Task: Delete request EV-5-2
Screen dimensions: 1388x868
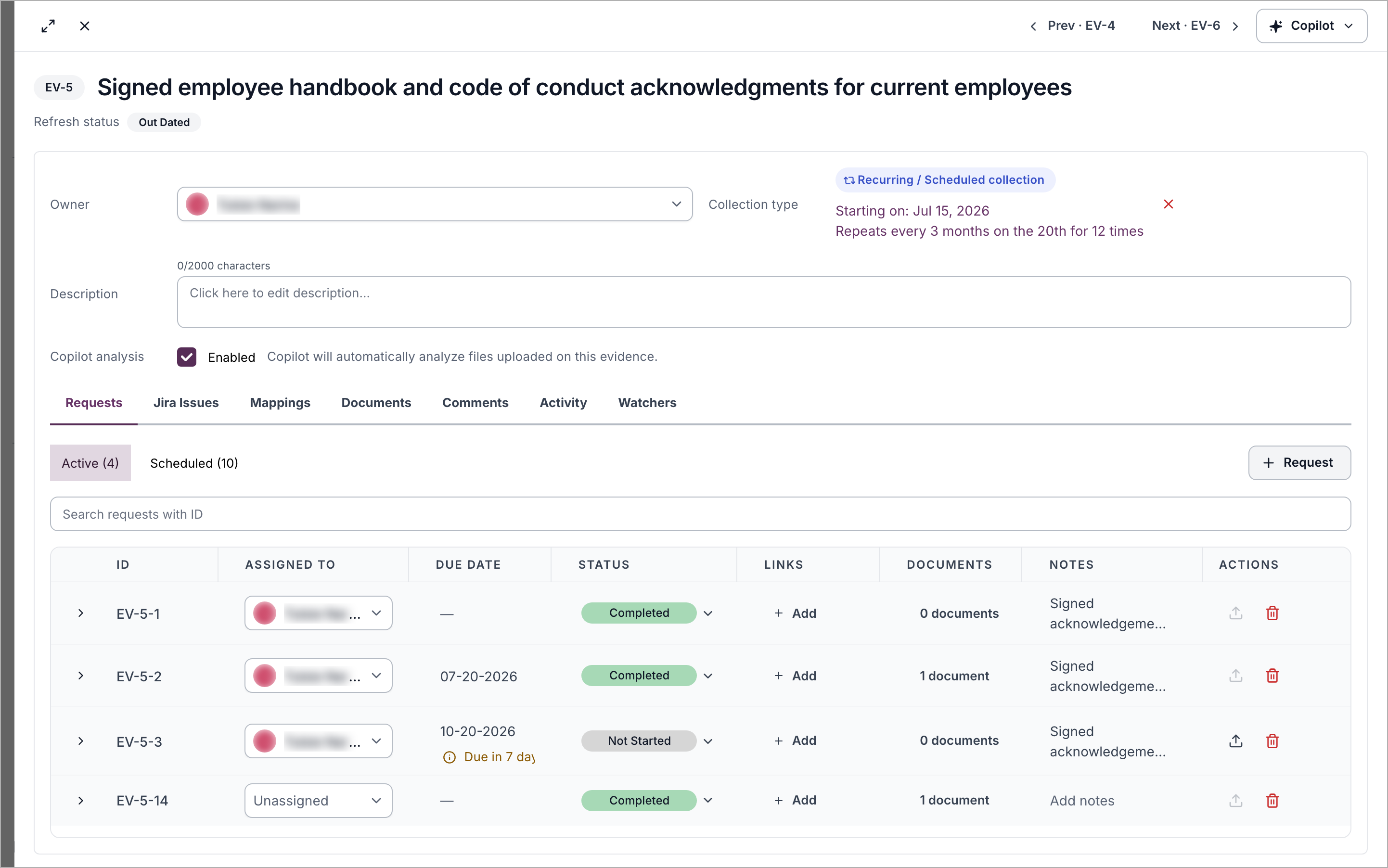Action: pos(1272,676)
